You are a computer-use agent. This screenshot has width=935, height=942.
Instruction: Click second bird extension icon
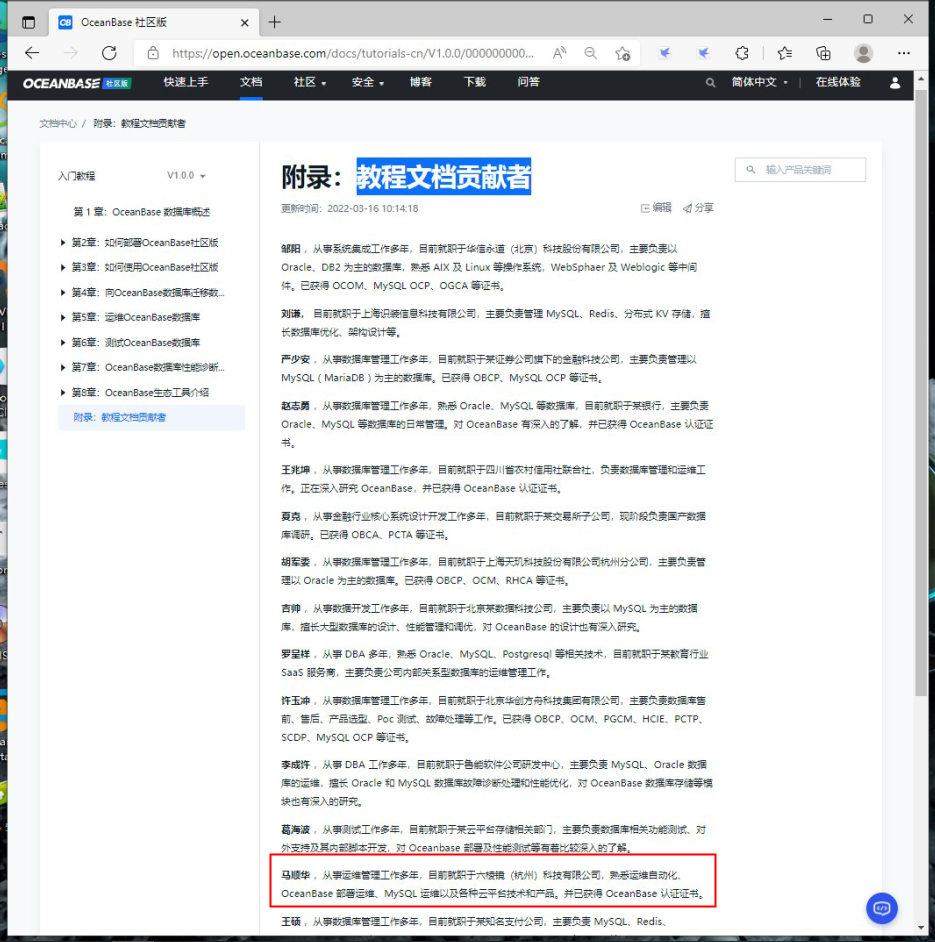point(703,53)
